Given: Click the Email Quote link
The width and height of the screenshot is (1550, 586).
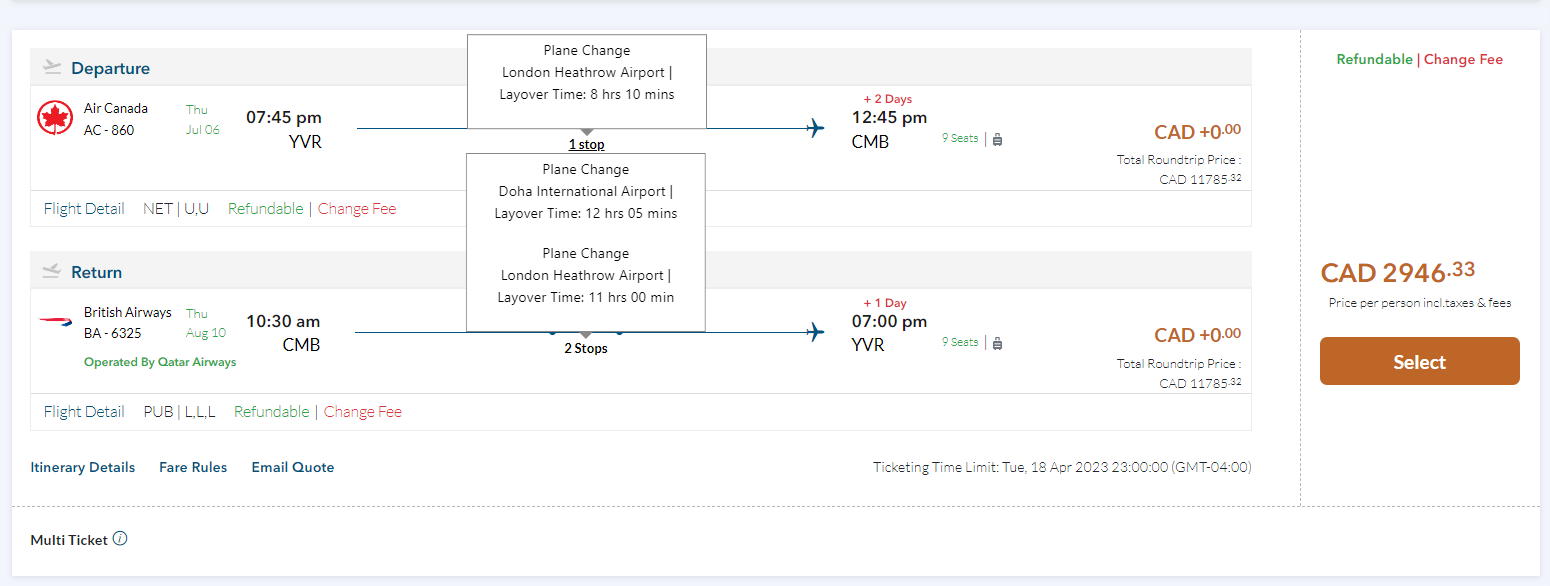Looking at the screenshot, I should pyautogui.click(x=293, y=467).
